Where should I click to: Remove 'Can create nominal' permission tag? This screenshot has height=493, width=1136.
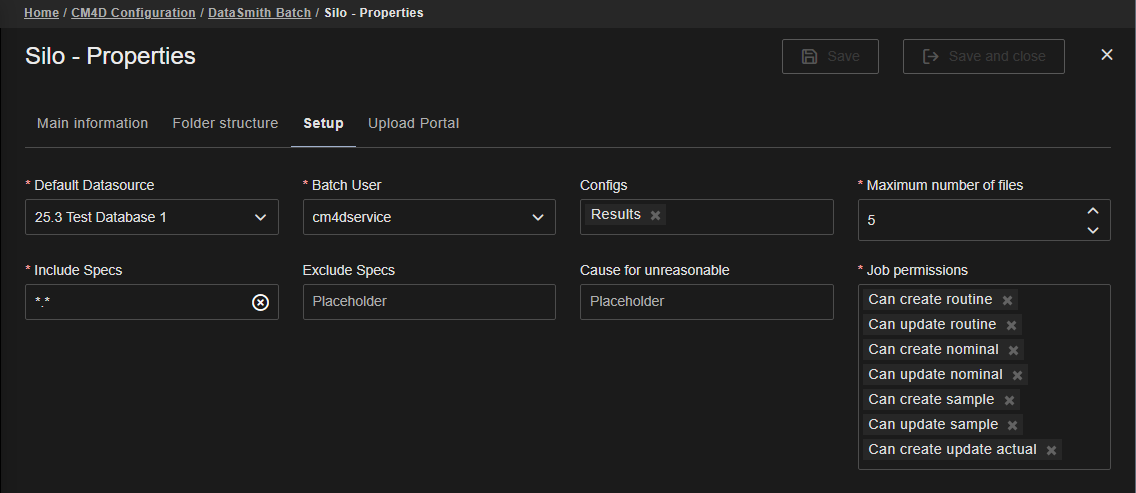(x=1013, y=351)
